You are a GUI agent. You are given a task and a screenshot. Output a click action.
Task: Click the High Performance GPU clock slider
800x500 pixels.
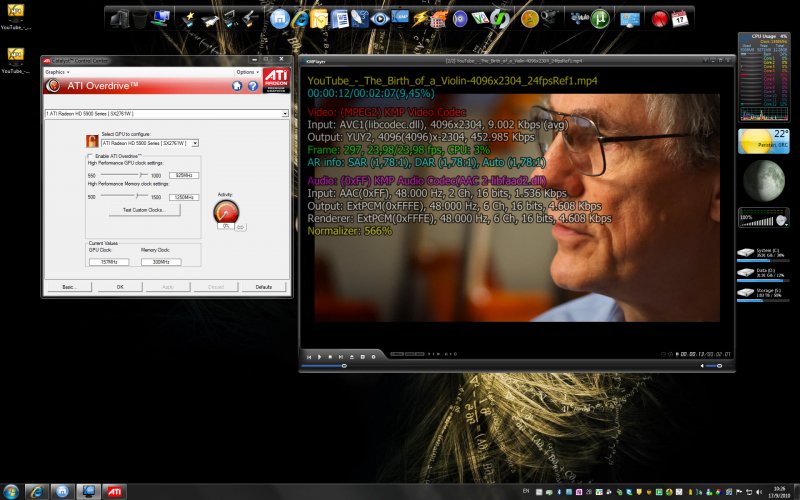(123, 174)
